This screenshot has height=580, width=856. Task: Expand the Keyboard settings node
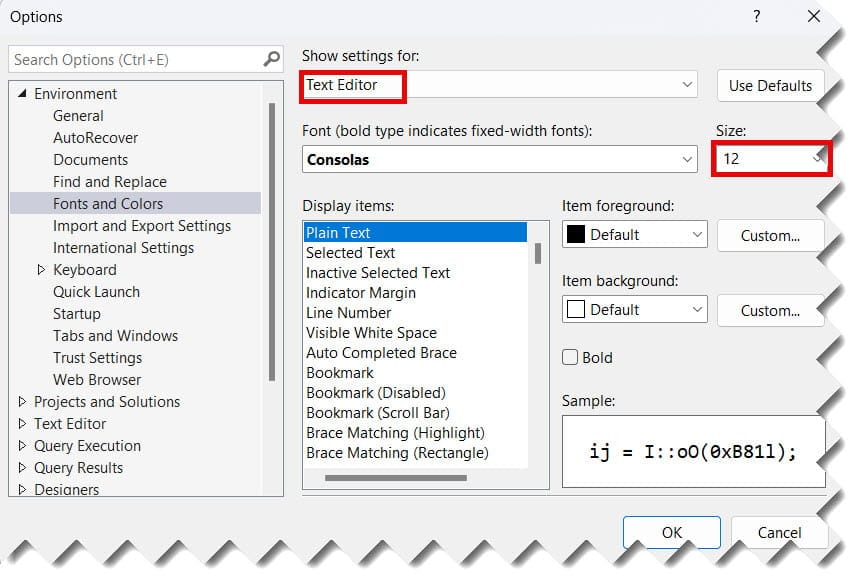41,269
